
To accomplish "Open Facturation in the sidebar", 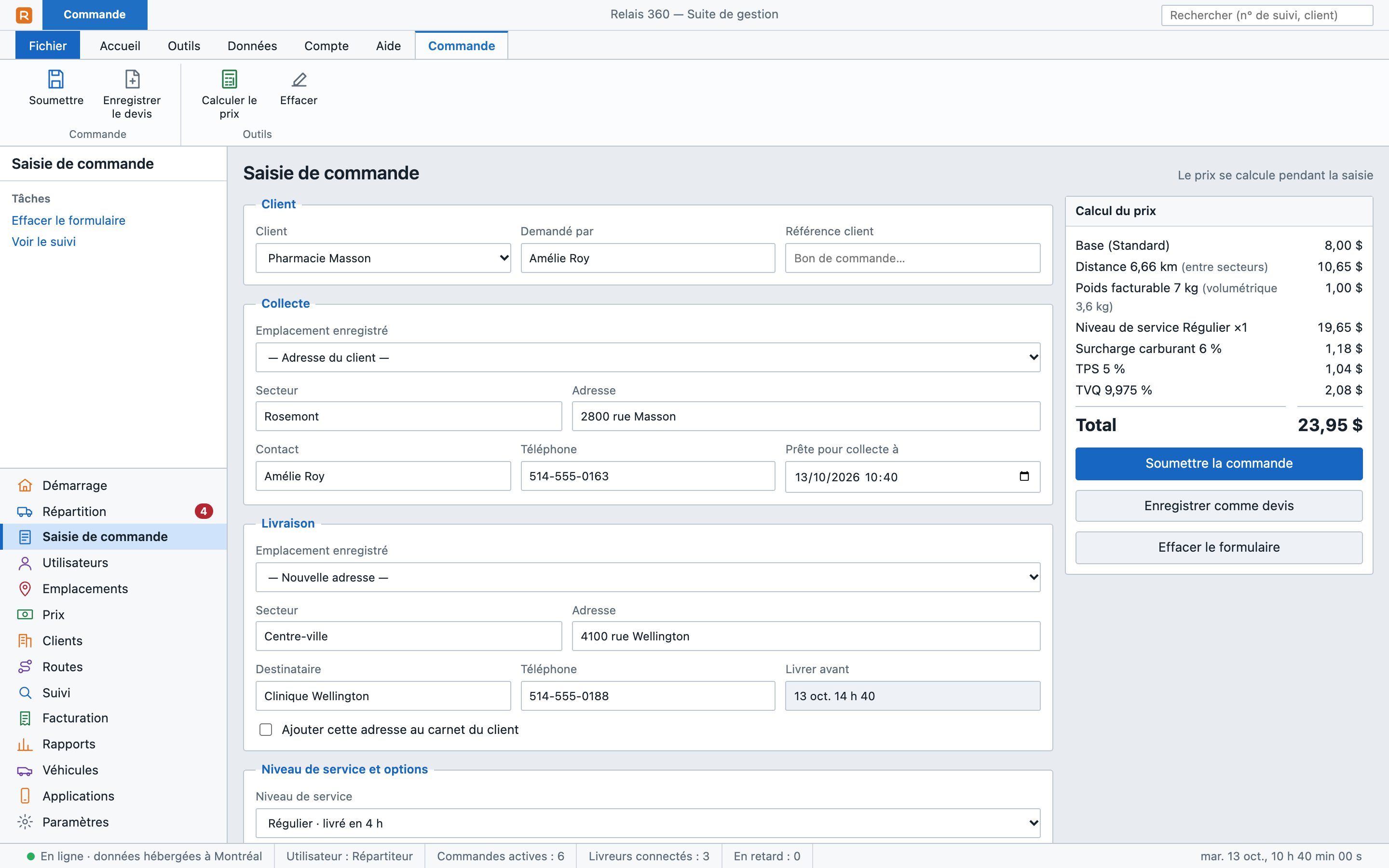I will coord(114,718).
